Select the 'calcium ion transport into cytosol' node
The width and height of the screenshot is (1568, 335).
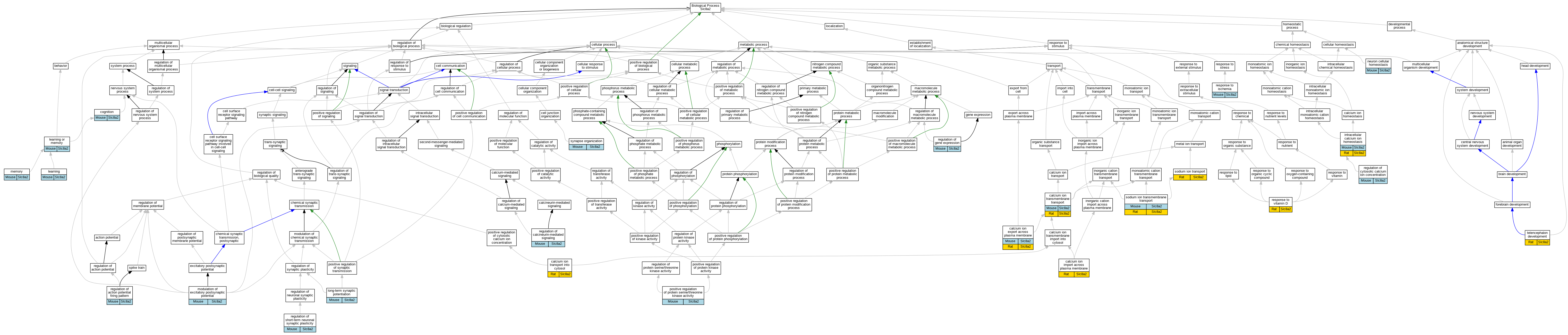pyautogui.click(x=559, y=268)
